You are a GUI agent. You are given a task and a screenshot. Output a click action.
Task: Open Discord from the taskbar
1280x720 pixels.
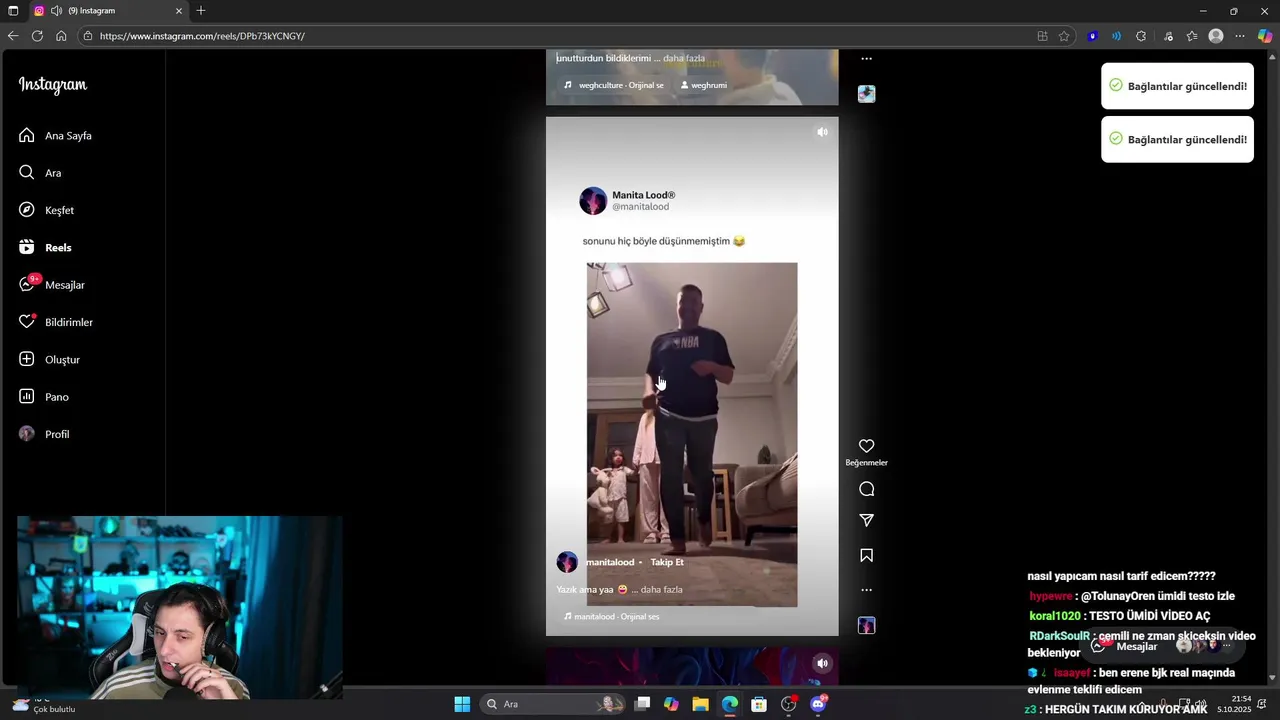coord(818,704)
